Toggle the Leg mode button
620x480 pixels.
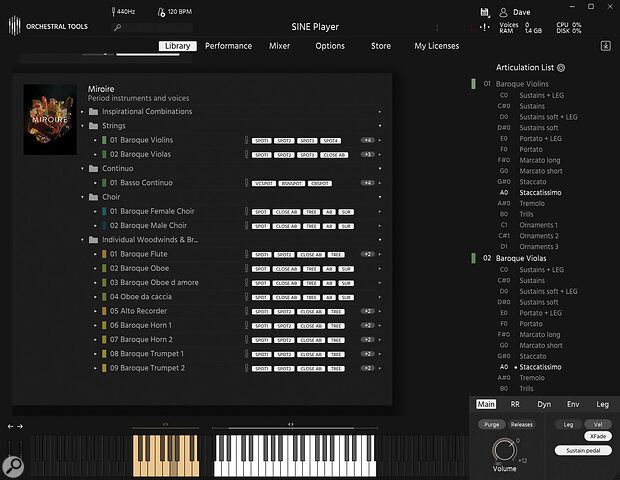[x=568, y=424]
